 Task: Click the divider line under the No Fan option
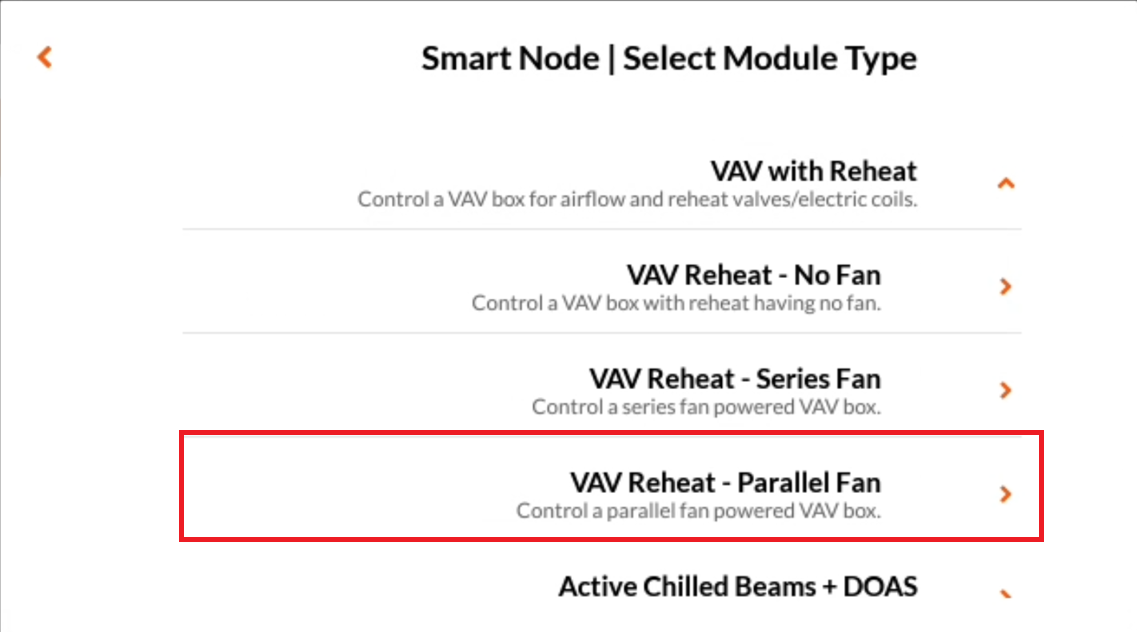point(602,334)
